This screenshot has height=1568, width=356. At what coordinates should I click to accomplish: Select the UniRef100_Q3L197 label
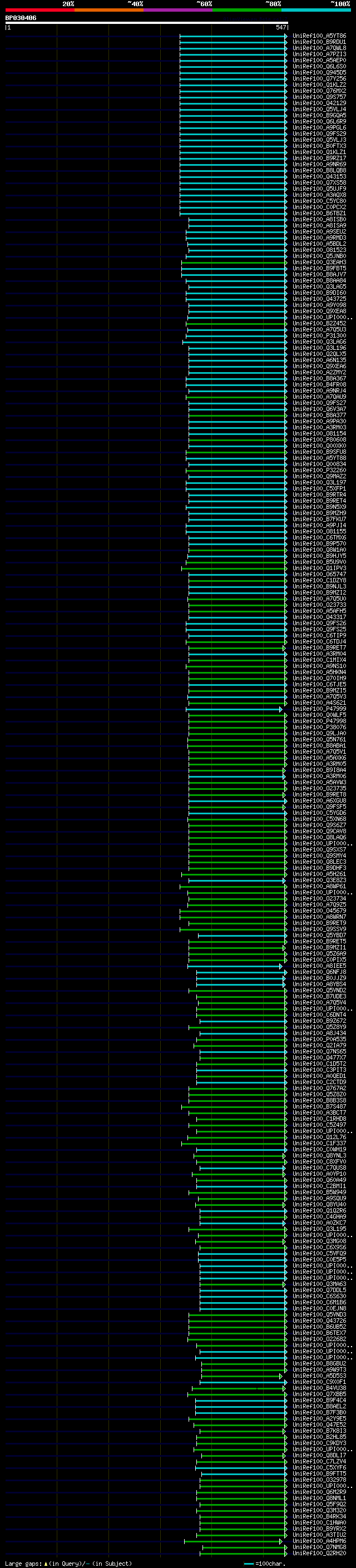pyautogui.click(x=319, y=482)
